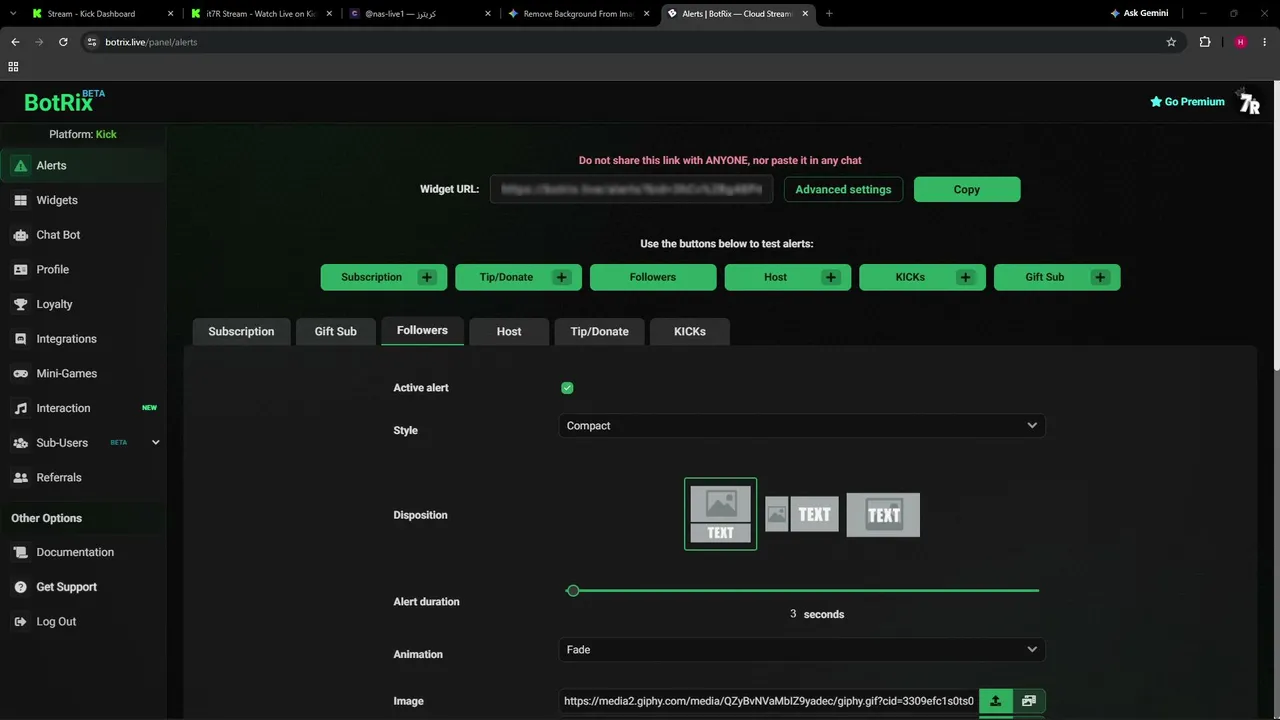Go back to the previous page
This screenshot has width=1280, height=720.
coord(15,42)
